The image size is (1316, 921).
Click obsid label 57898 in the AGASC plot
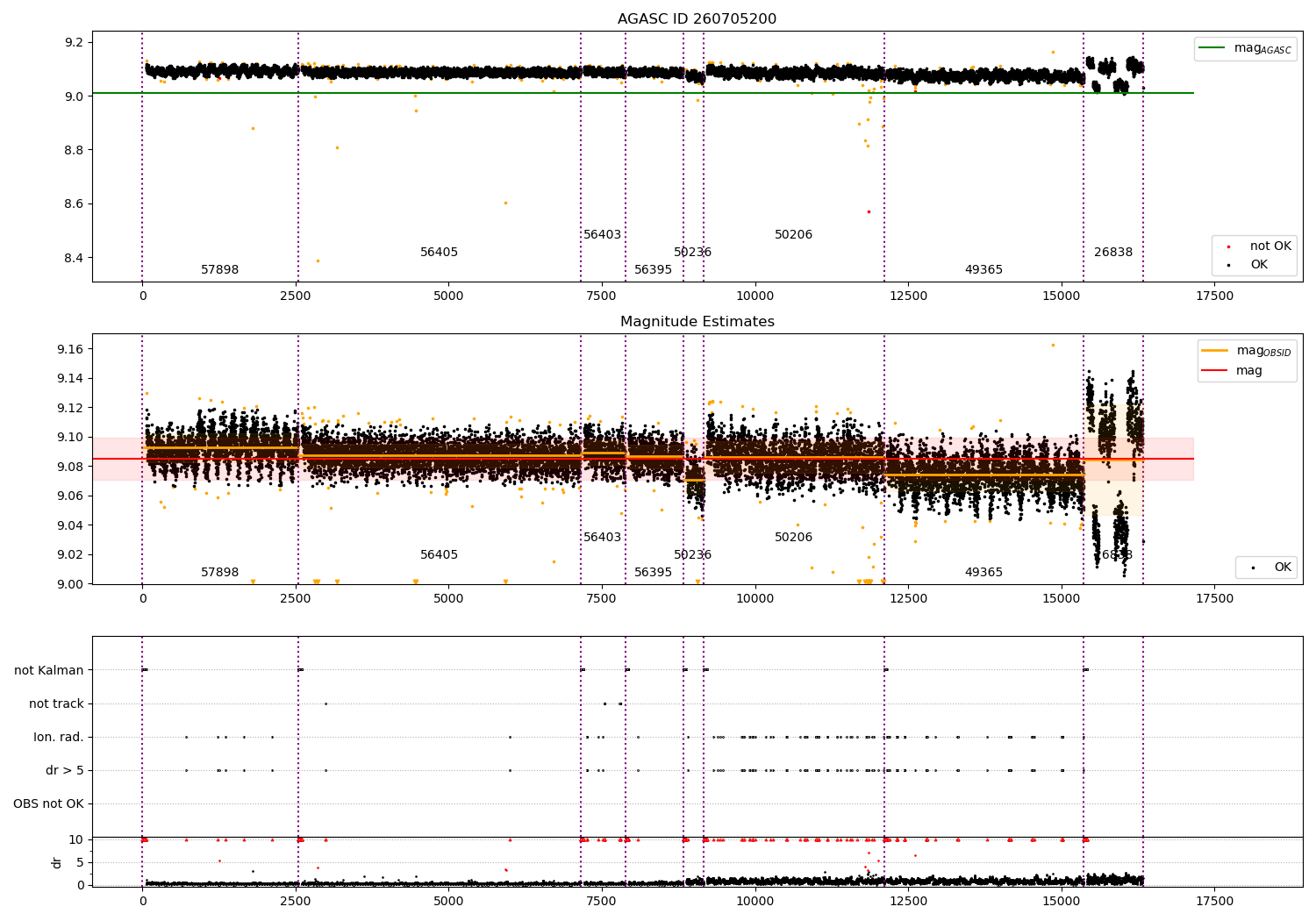point(219,270)
